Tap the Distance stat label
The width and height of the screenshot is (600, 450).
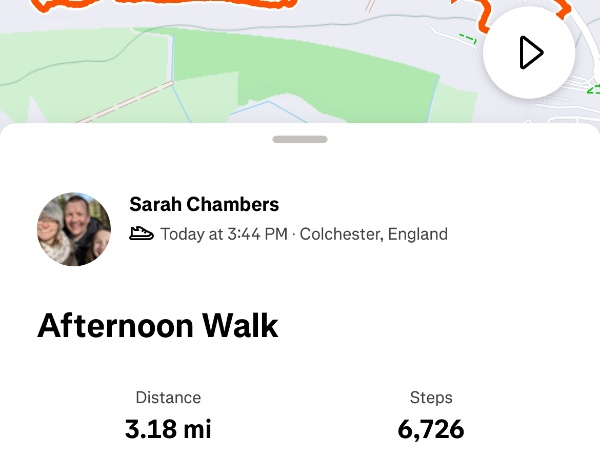pyautogui.click(x=168, y=397)
